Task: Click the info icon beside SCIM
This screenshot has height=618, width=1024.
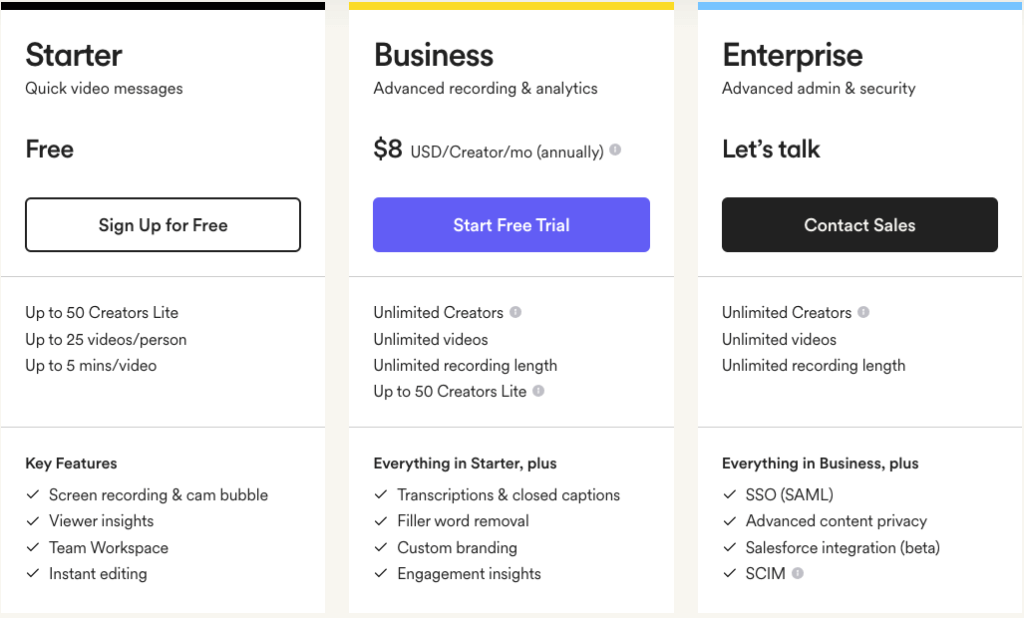Action: [797, 573]
